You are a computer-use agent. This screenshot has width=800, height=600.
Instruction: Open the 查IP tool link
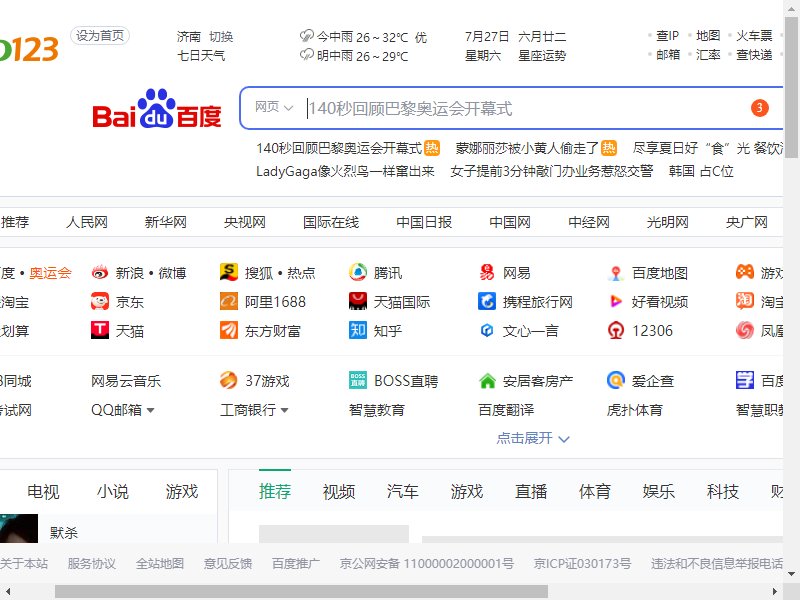[x=667, y=36]
